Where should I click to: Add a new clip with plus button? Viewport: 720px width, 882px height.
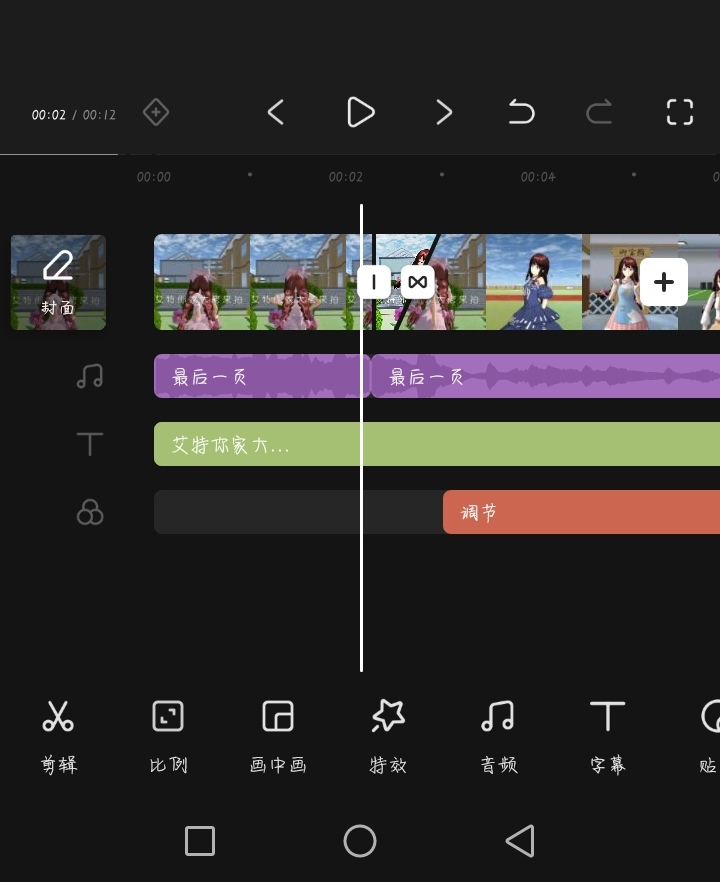pos(664,282)
